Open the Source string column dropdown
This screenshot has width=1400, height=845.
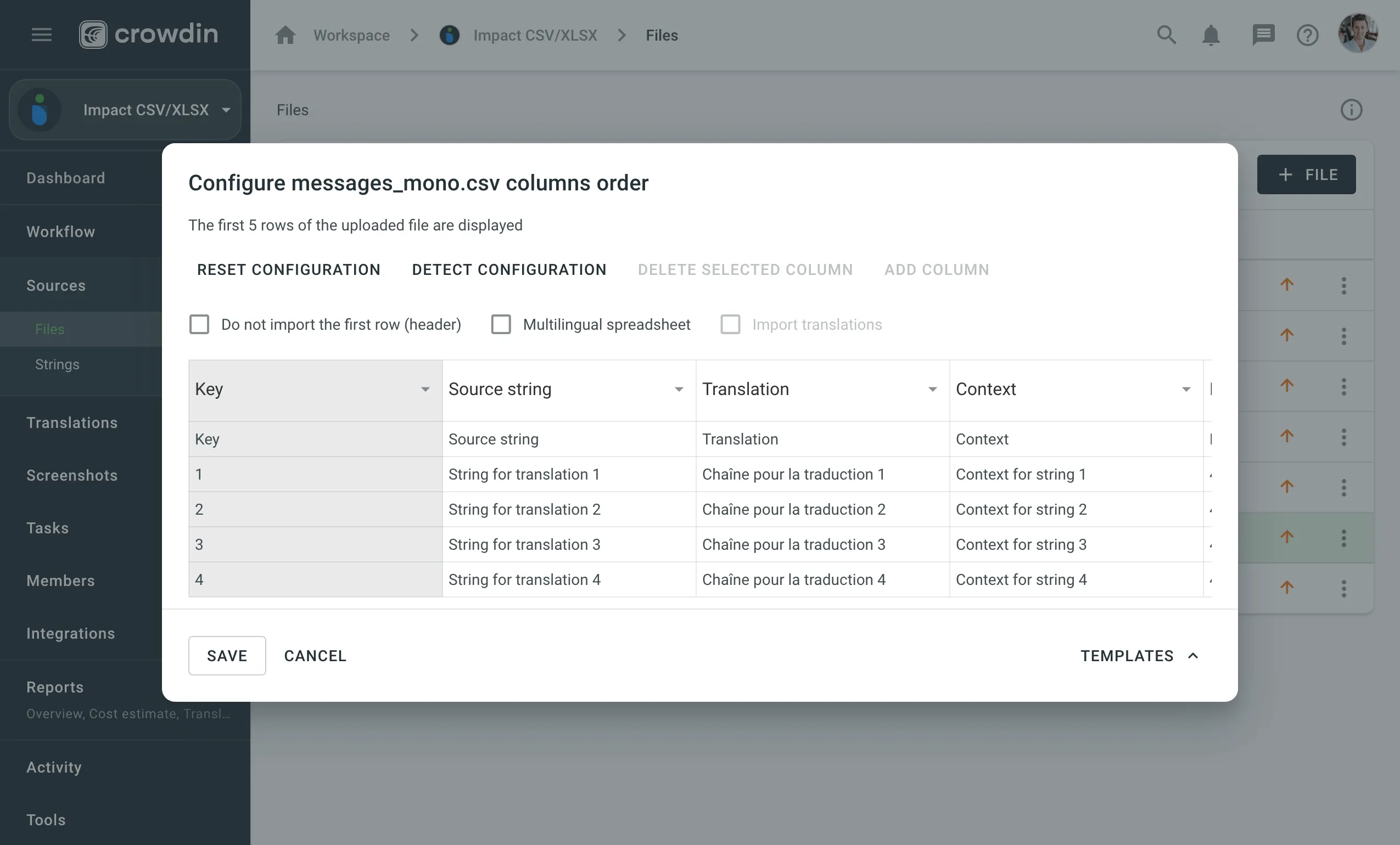click(679, 389)
